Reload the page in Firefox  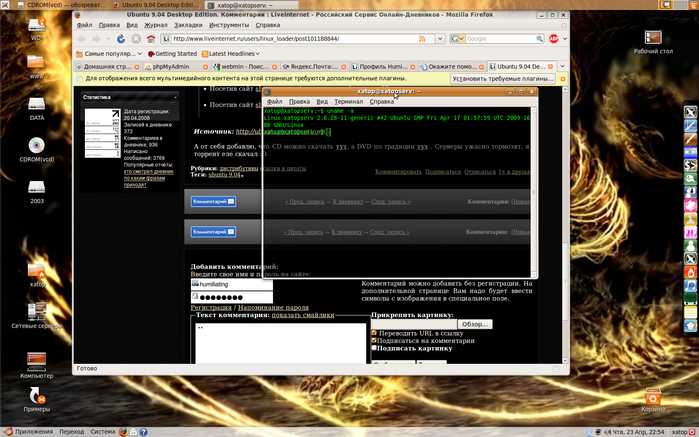tap(121, 39)
